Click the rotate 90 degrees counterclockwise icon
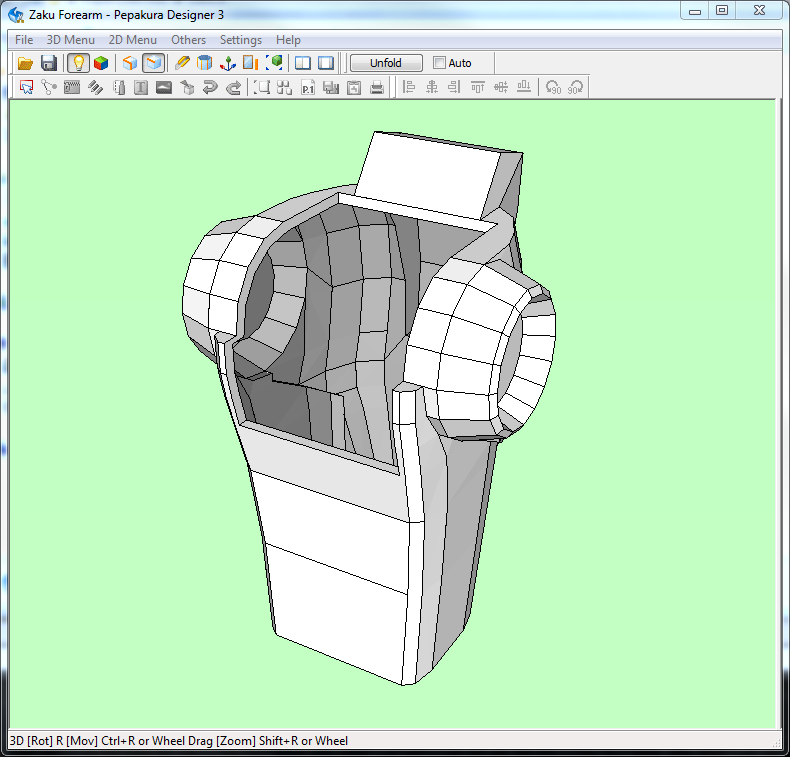This screenshot has height=757, width=790. [x=552, y=88]
